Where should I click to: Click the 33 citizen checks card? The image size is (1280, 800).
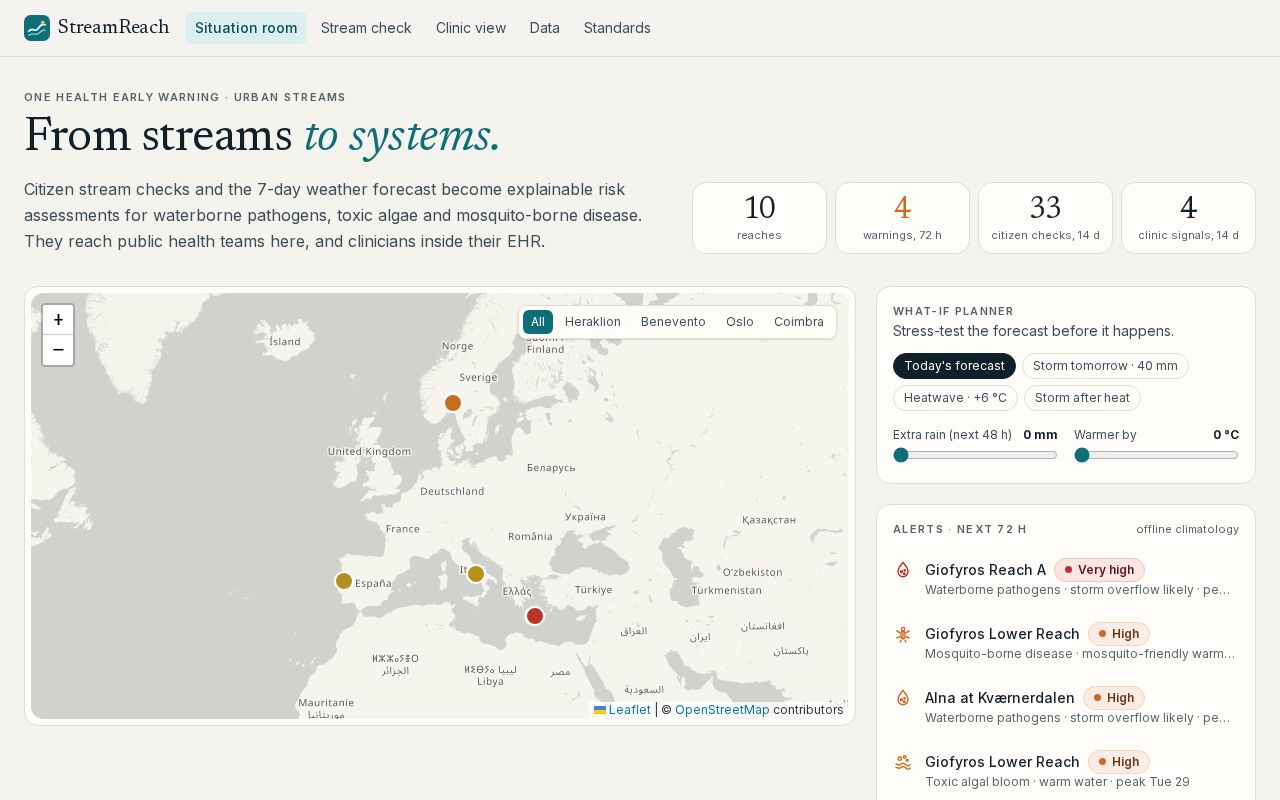click(1045, 218)
